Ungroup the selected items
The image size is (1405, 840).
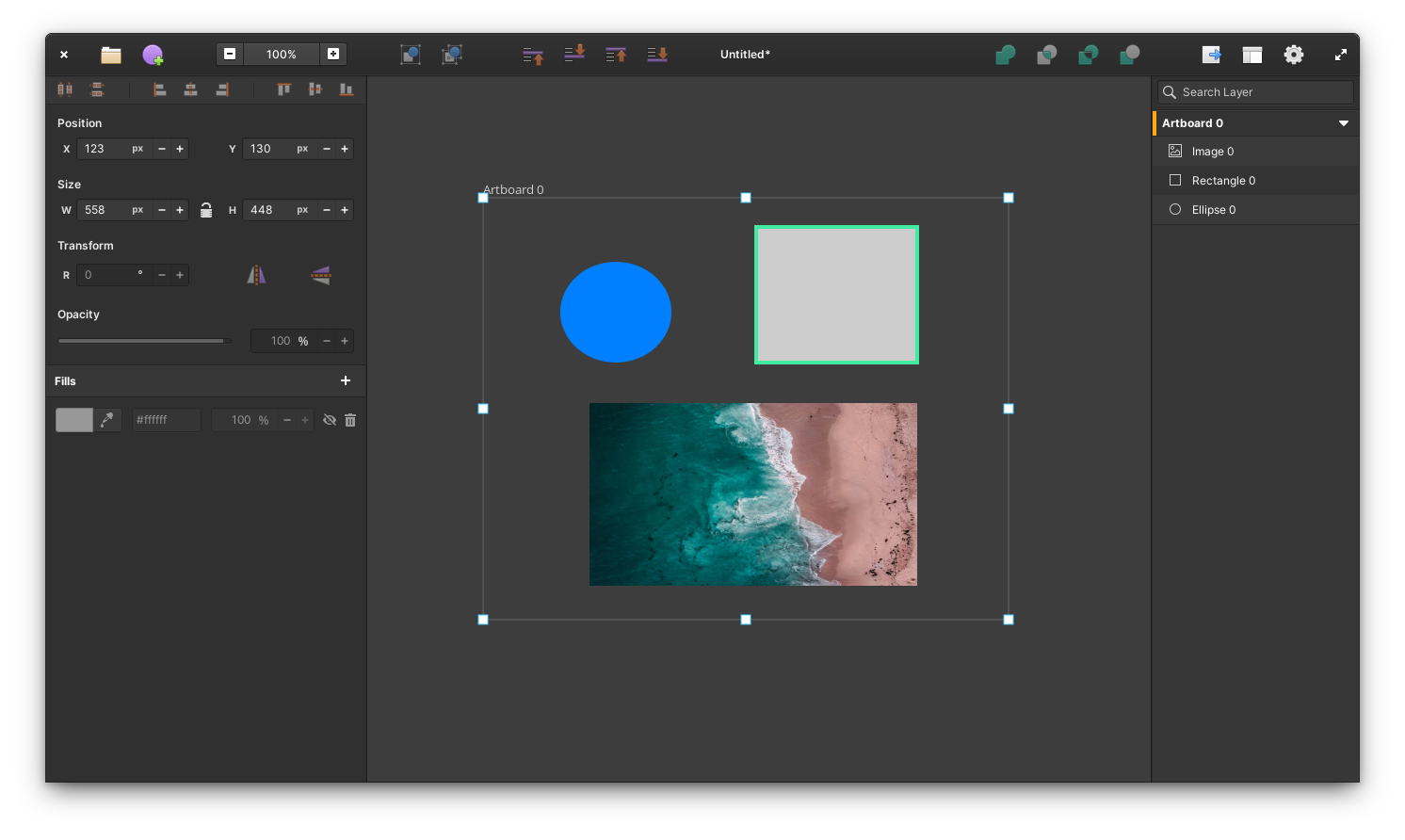point(452,55)
